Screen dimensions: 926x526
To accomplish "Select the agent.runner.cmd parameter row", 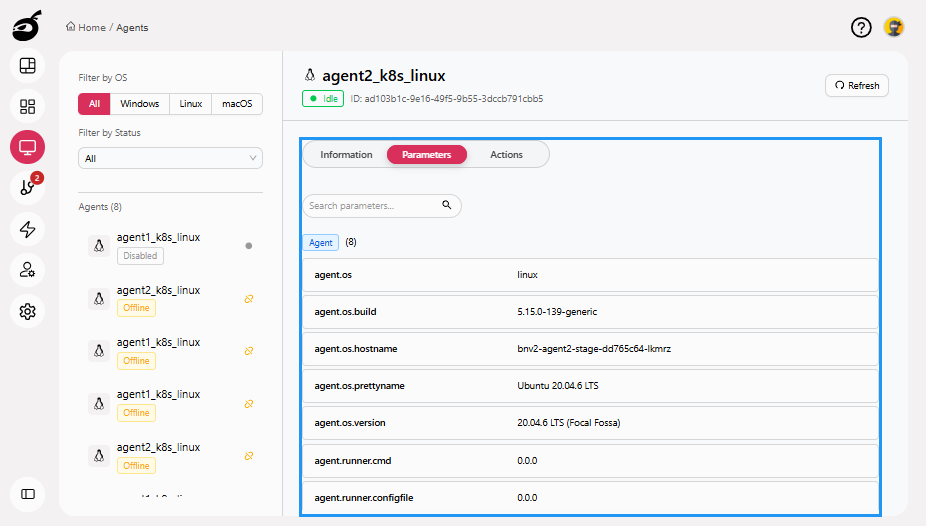I will (590, 461).
